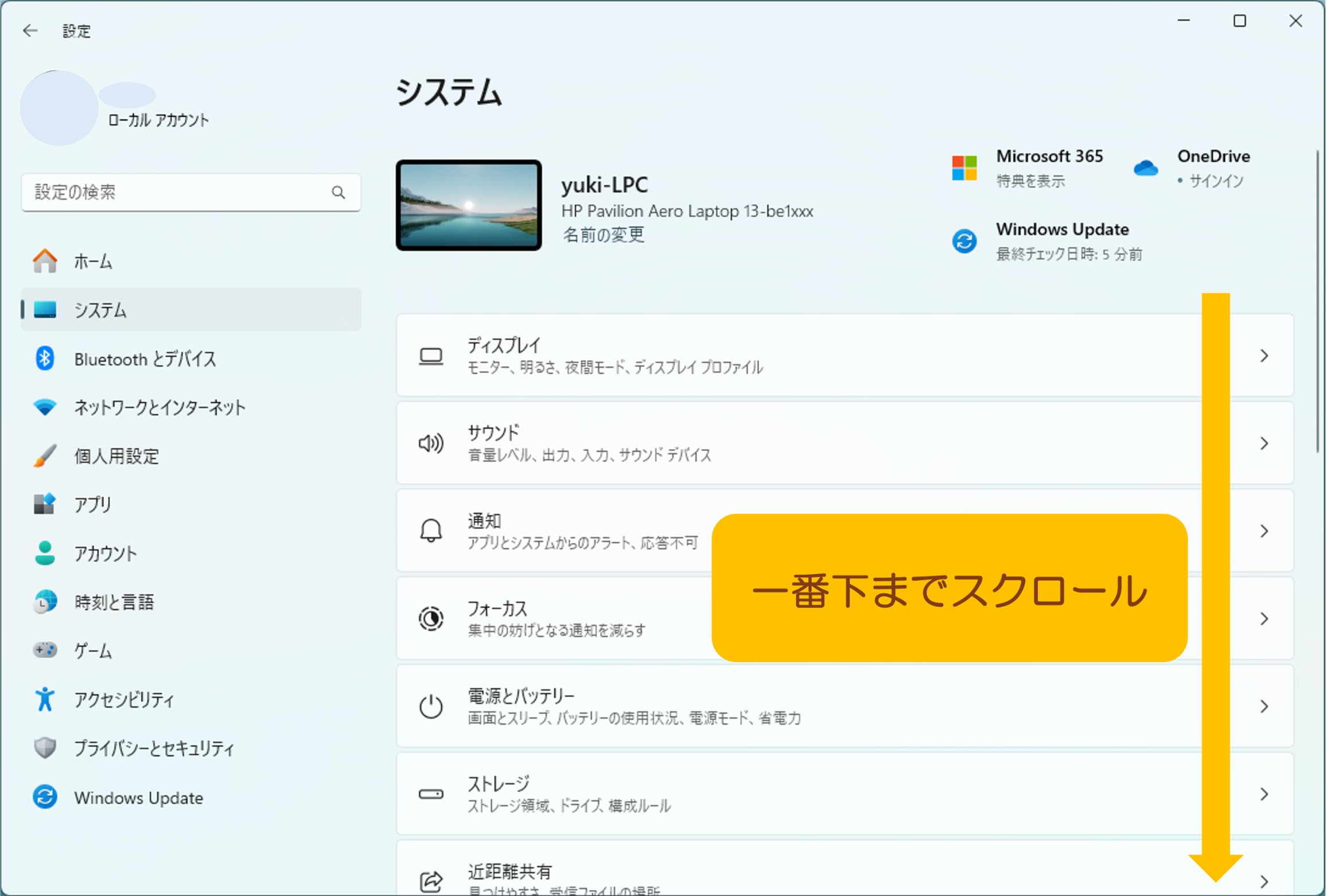Viewport: 1327px width, 896px height.
Task: Expand the ディスプレイ row chevron
Action: [1264, 356]
